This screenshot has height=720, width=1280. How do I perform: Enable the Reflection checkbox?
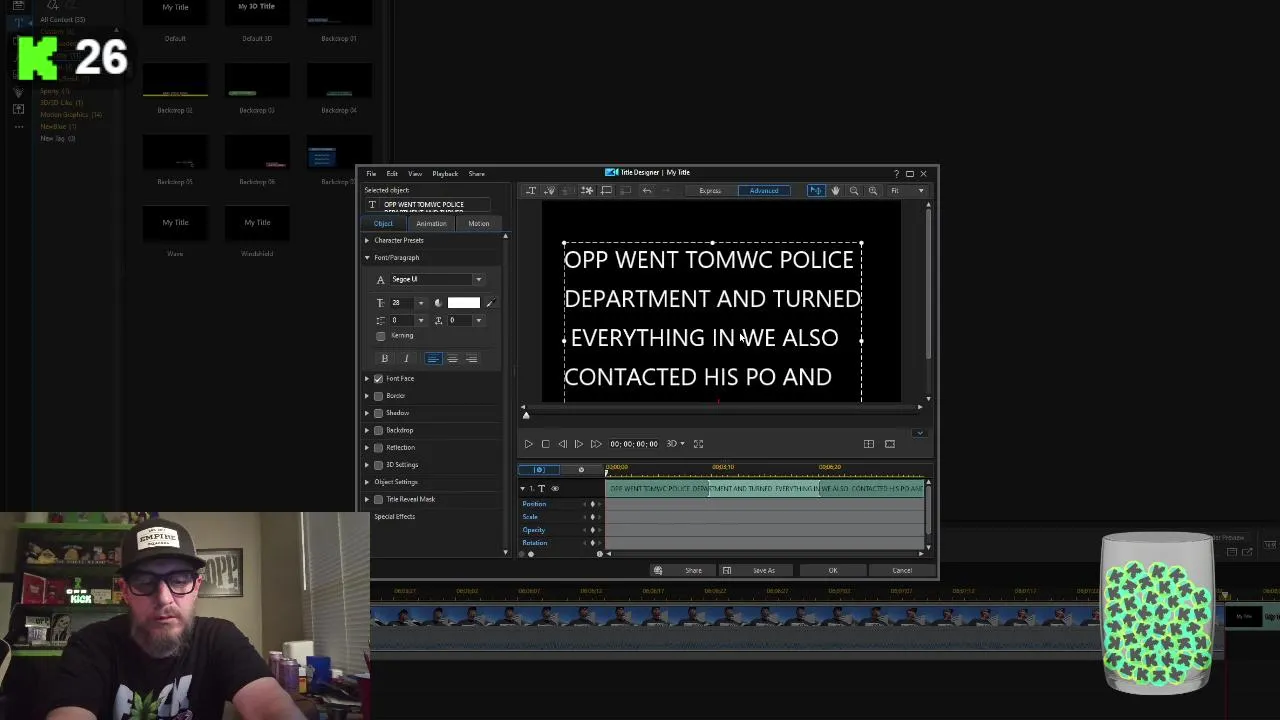click(x=378, y=448)
